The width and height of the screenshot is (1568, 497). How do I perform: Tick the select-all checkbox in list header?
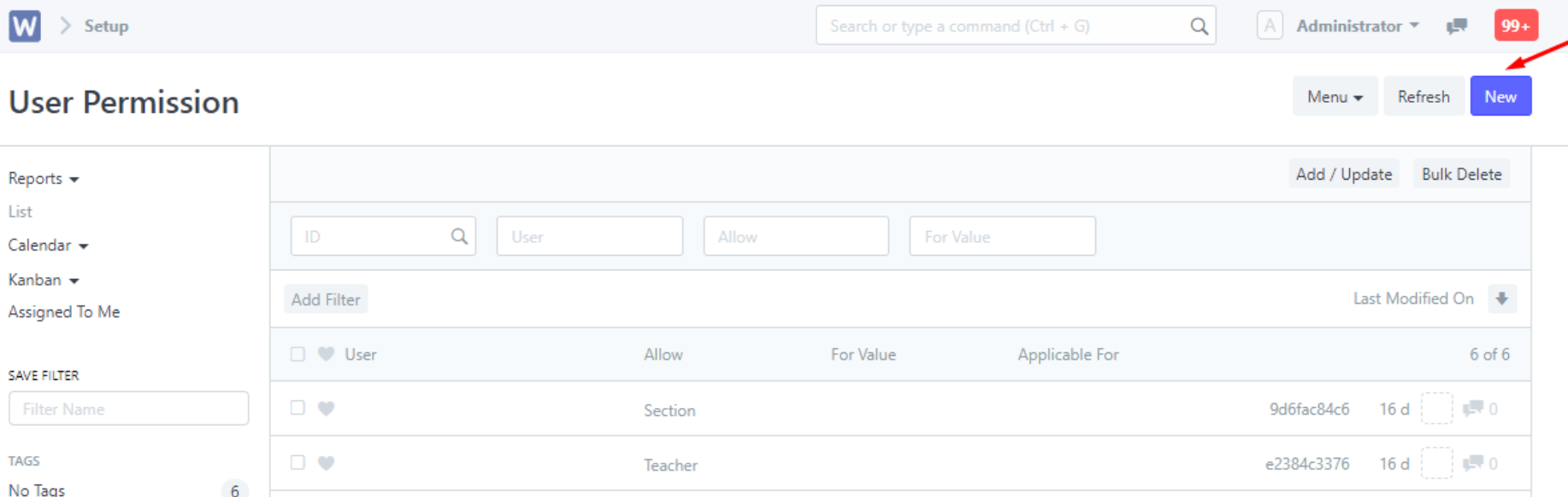(298, 354)
